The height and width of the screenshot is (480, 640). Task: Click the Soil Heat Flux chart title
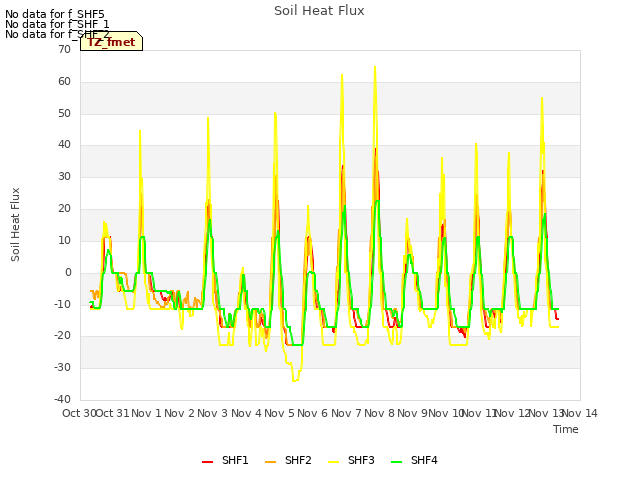(x=319, y=11)
